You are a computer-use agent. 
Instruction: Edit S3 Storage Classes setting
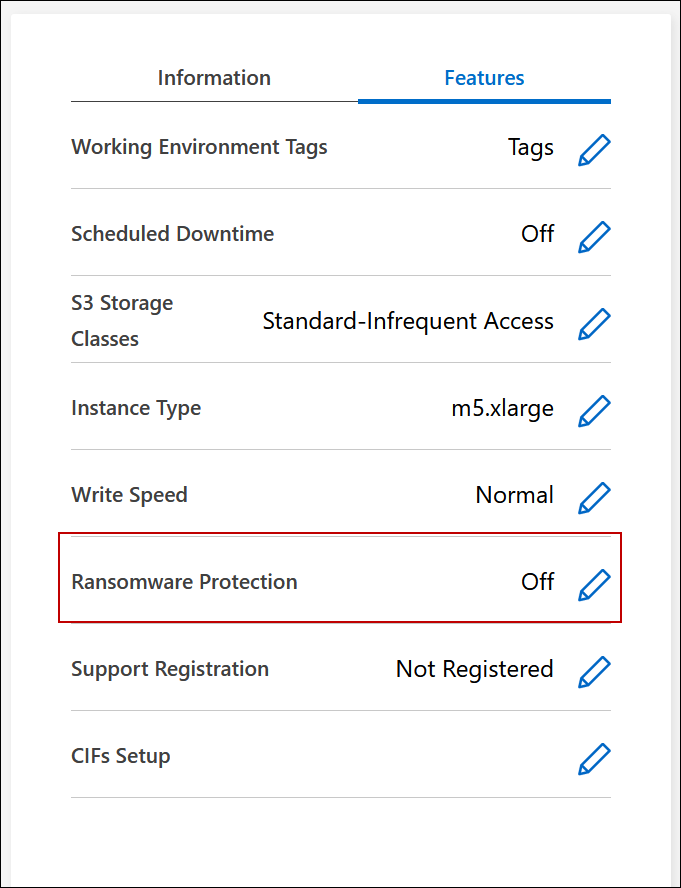tap(594, 323)
